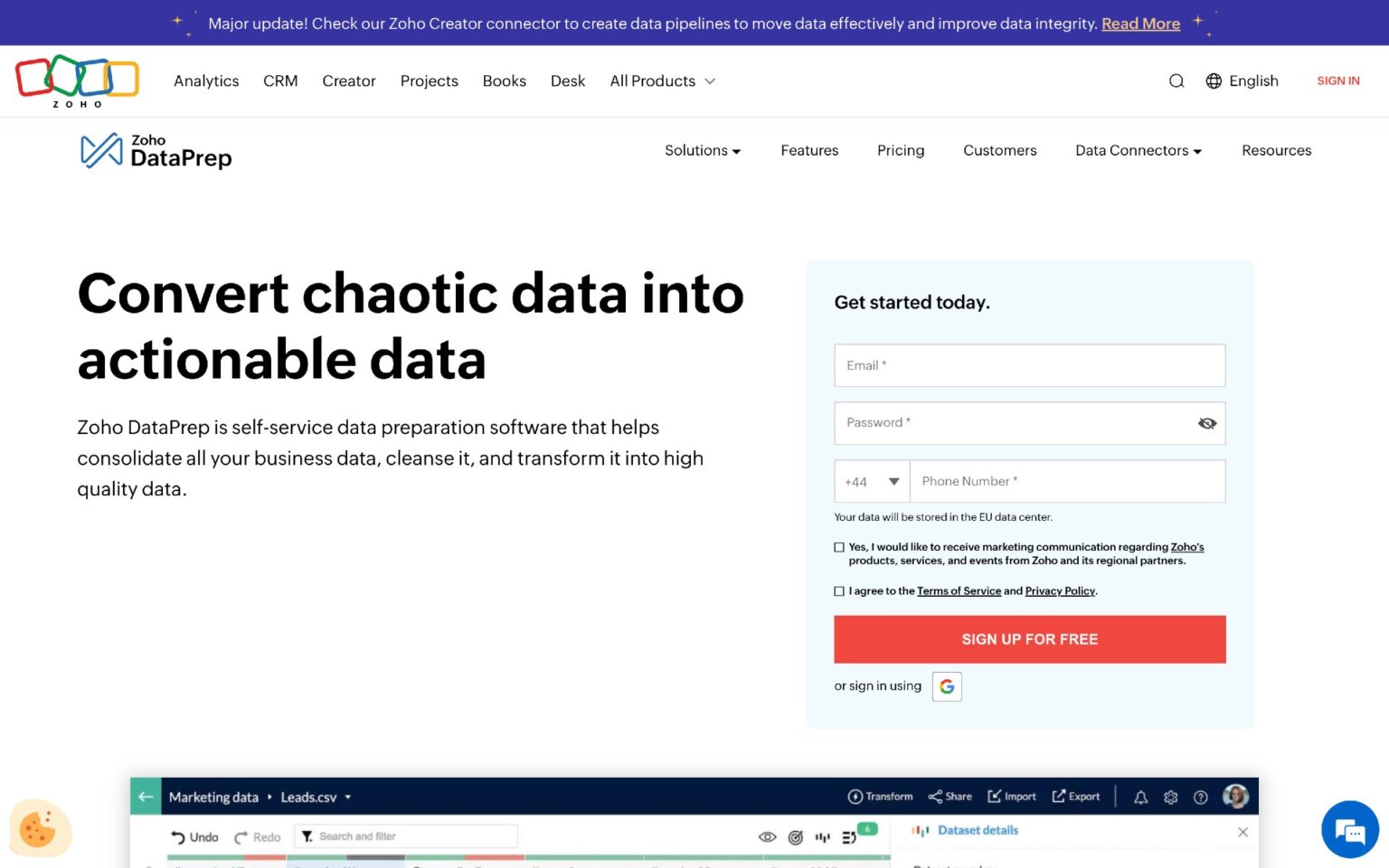Viewport: 1389px width, 868px height.
Task: Open notifications via the bell icon
Action: click(1140, 797)
